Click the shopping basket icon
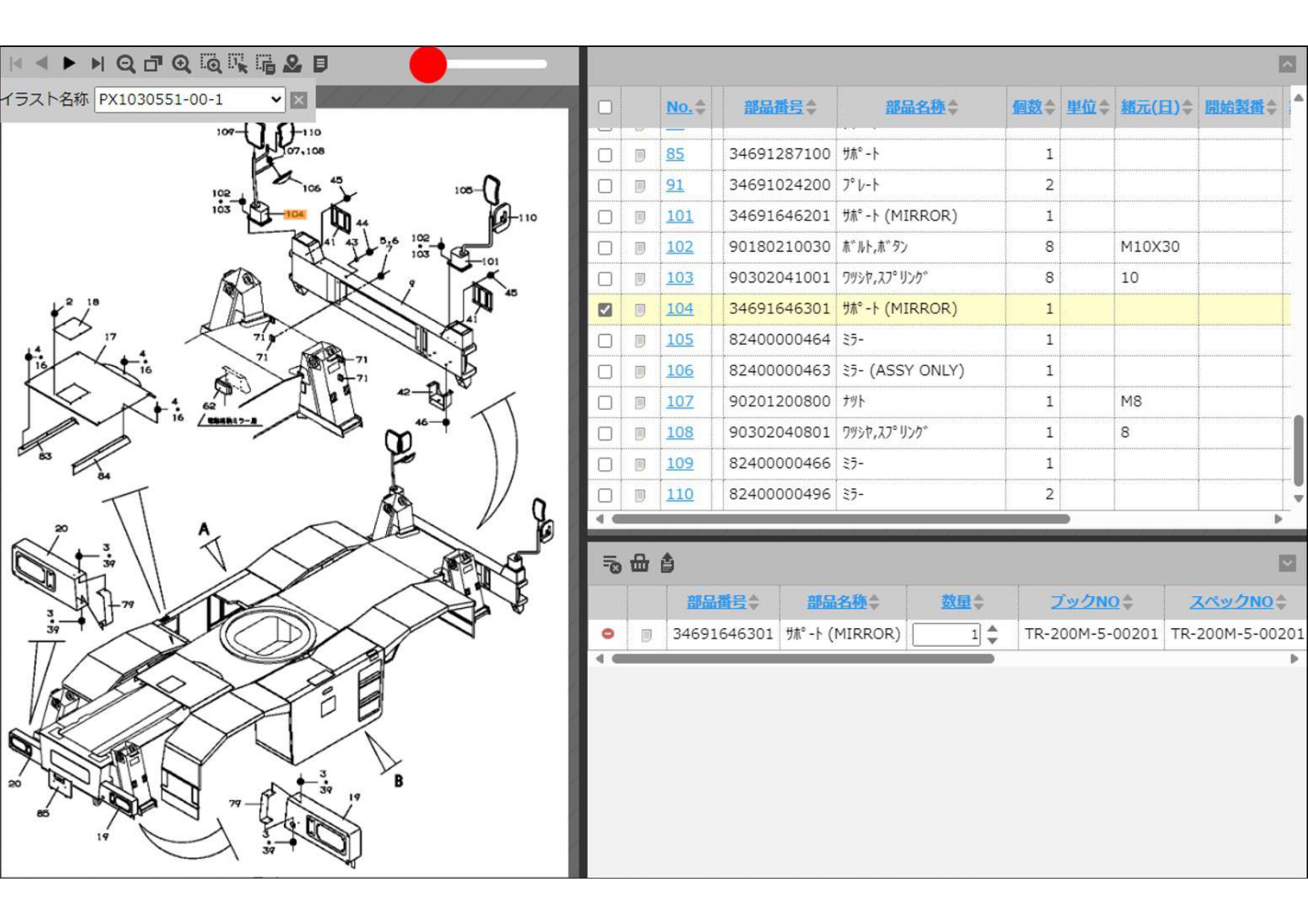 639,563
